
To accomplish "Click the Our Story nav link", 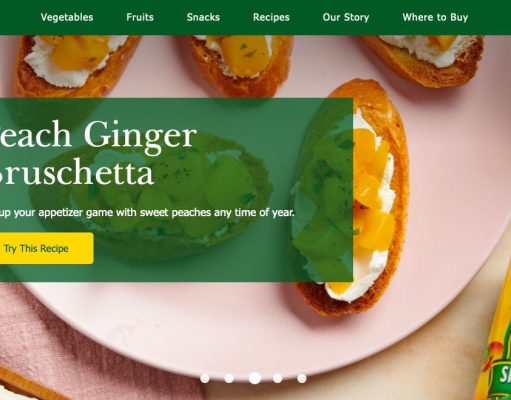I will tap(346, 17).
